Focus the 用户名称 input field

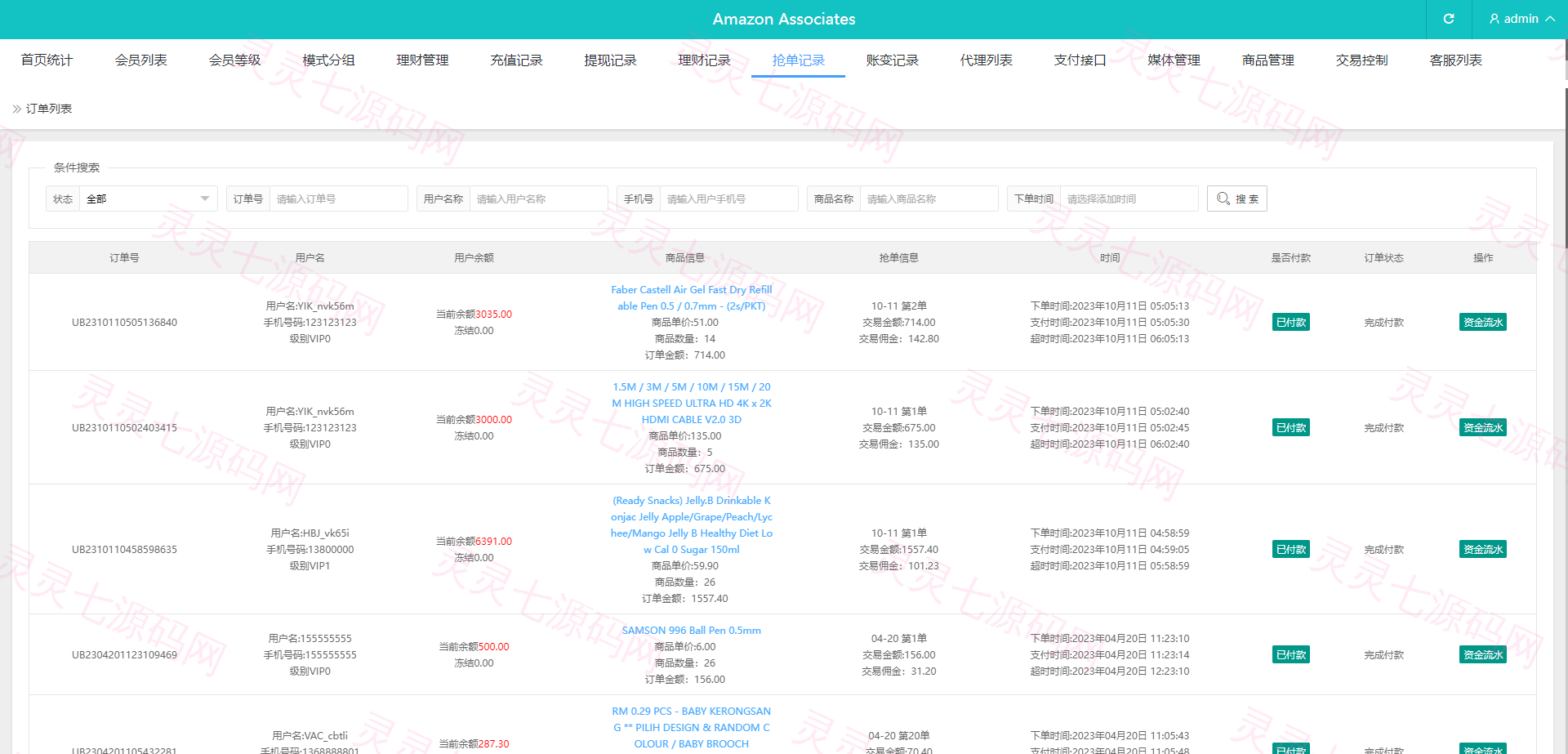pos(538,199)
